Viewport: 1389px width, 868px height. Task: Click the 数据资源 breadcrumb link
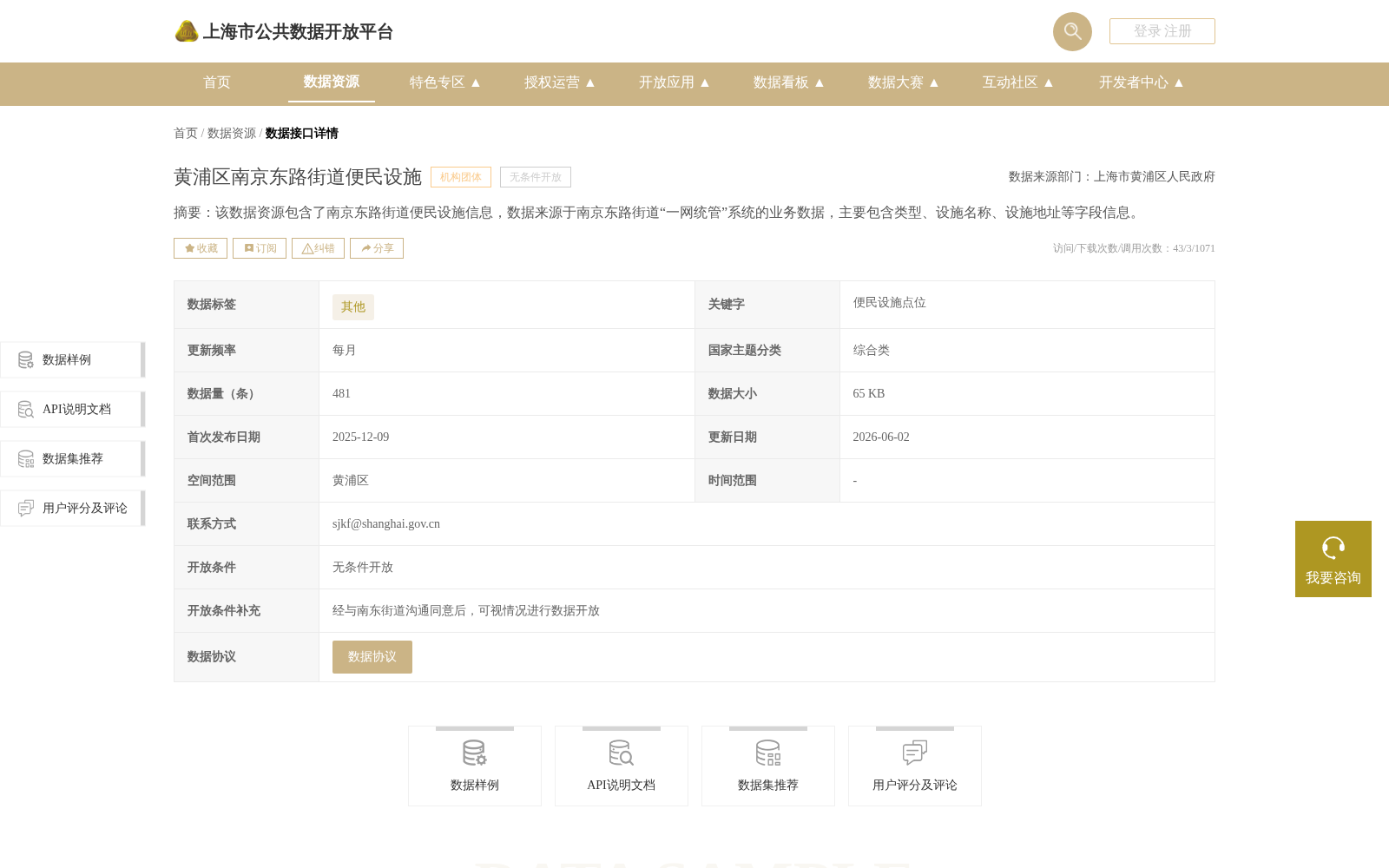point(232,133)
